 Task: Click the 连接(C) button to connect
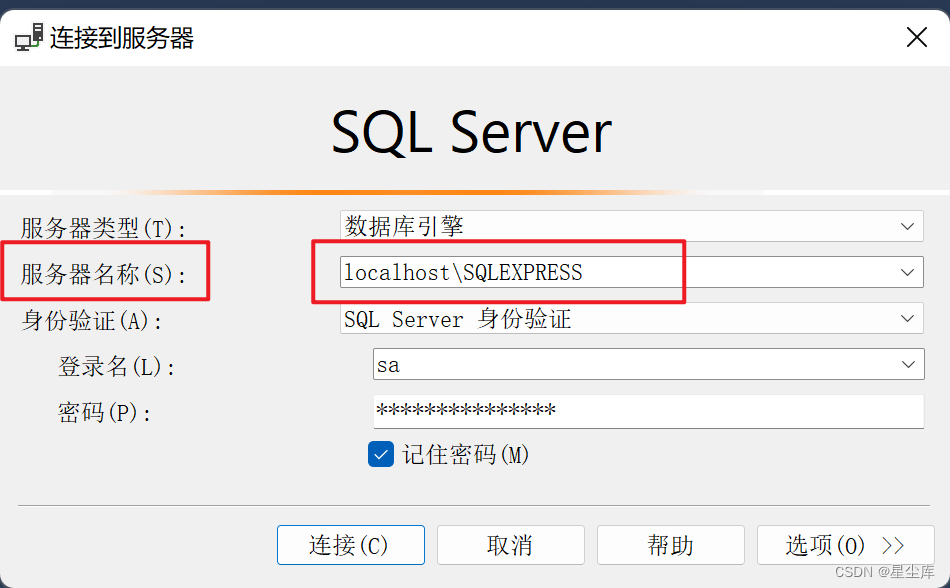[350, 545]
